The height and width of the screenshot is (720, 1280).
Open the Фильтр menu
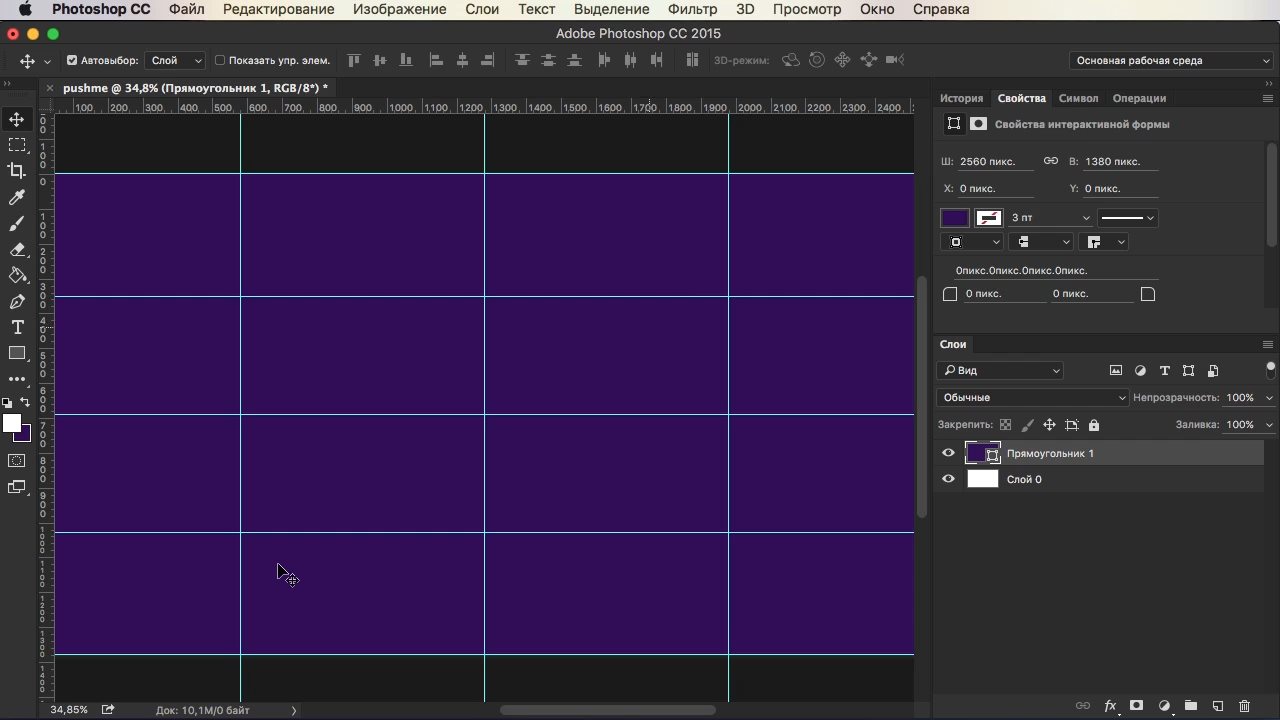[x=692, y=9]
